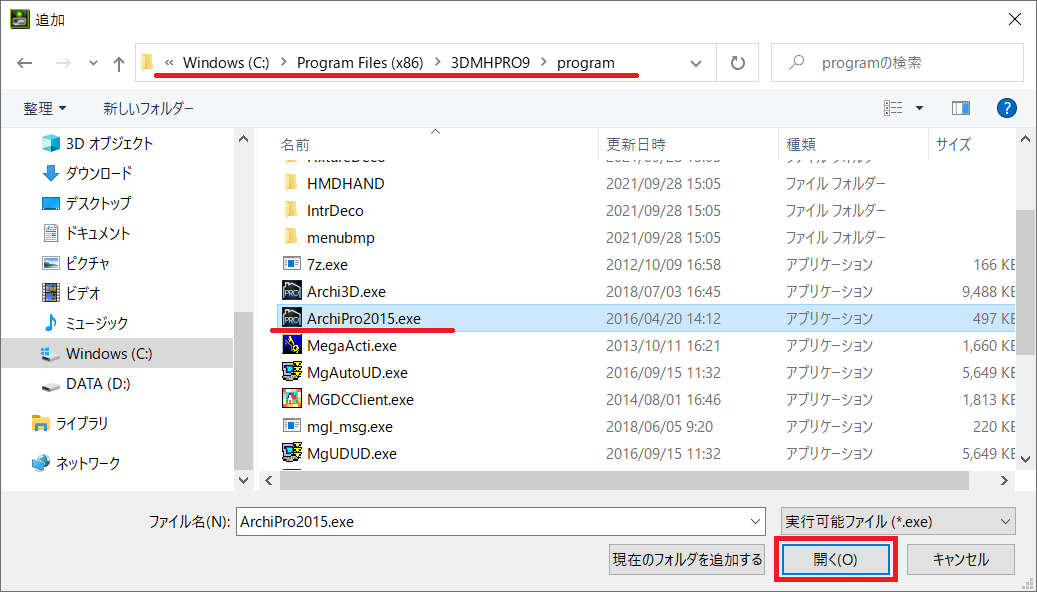This screenshot has width=1037, height=592.
Task: Click the キャンセル button
Action: click(960, 560)
